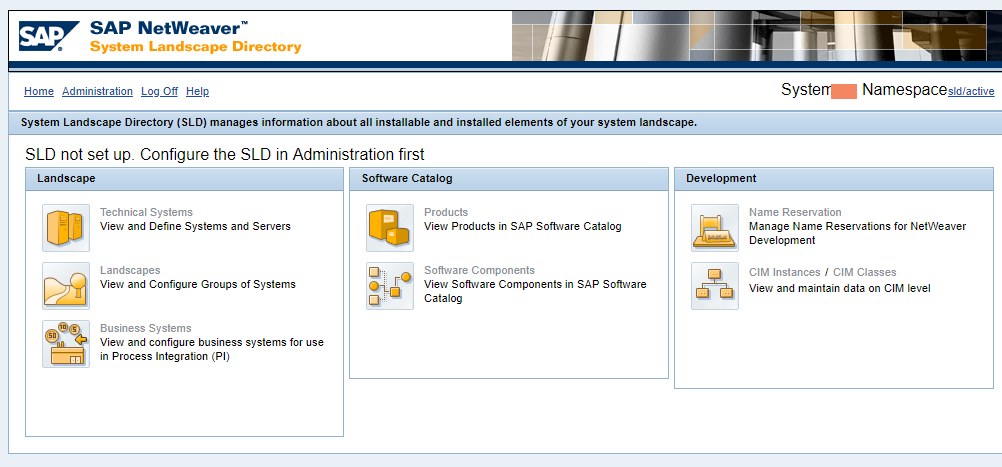Open the CIM Instances link
This screenshot has height=467, width=1002.
[785, 272]
